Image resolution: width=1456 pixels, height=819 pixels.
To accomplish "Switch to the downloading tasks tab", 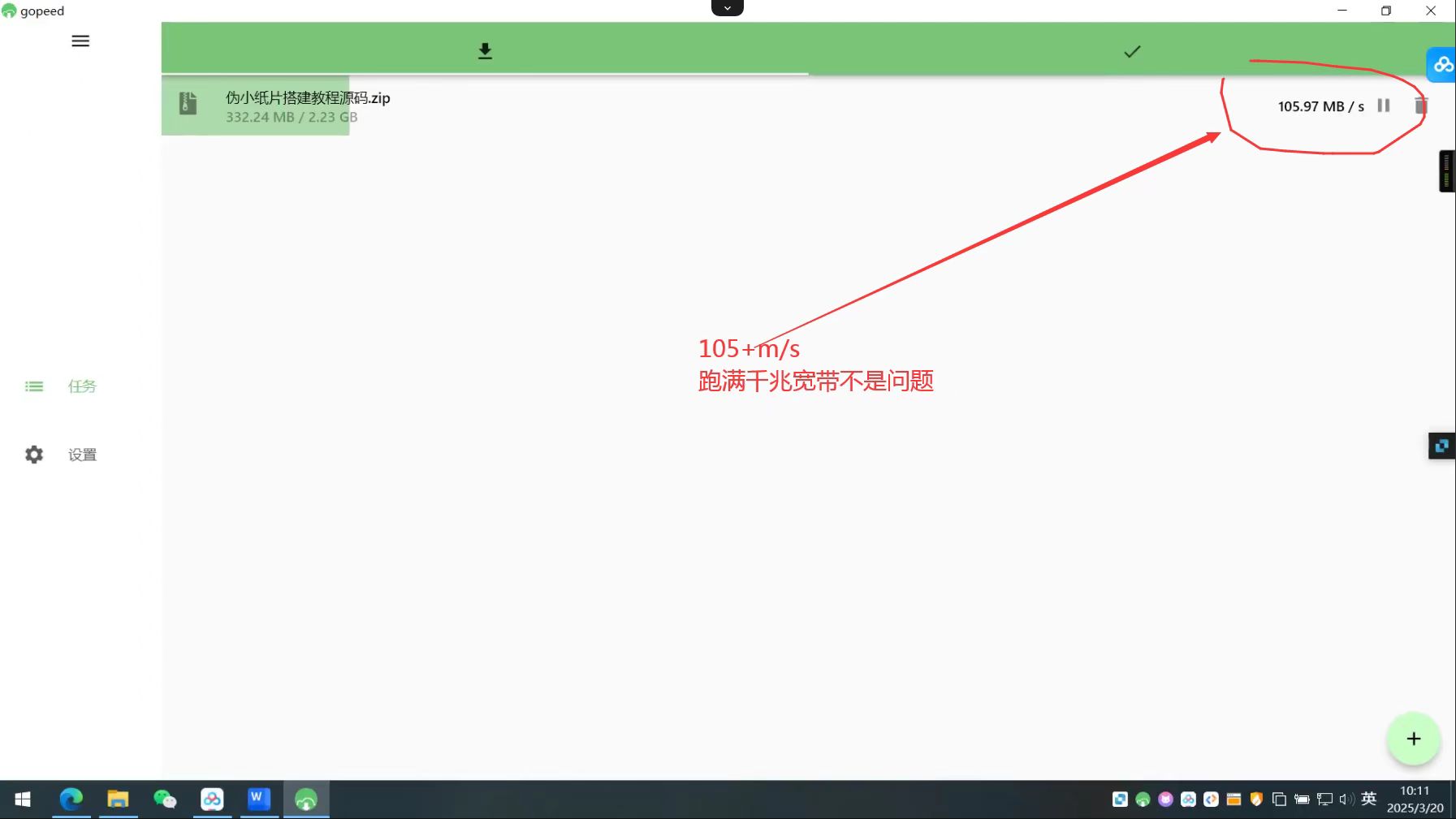I will click(485, 51).
